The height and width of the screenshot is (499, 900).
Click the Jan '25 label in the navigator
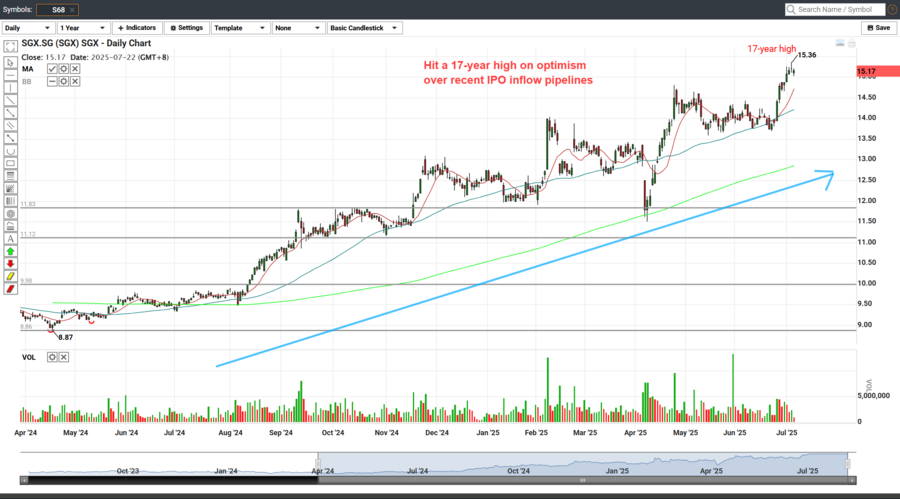617,471
